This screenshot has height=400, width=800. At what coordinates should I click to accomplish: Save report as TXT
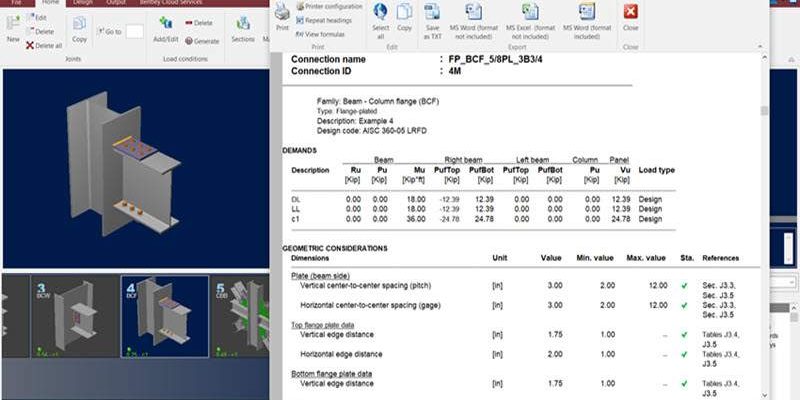(x=433, y=20)
